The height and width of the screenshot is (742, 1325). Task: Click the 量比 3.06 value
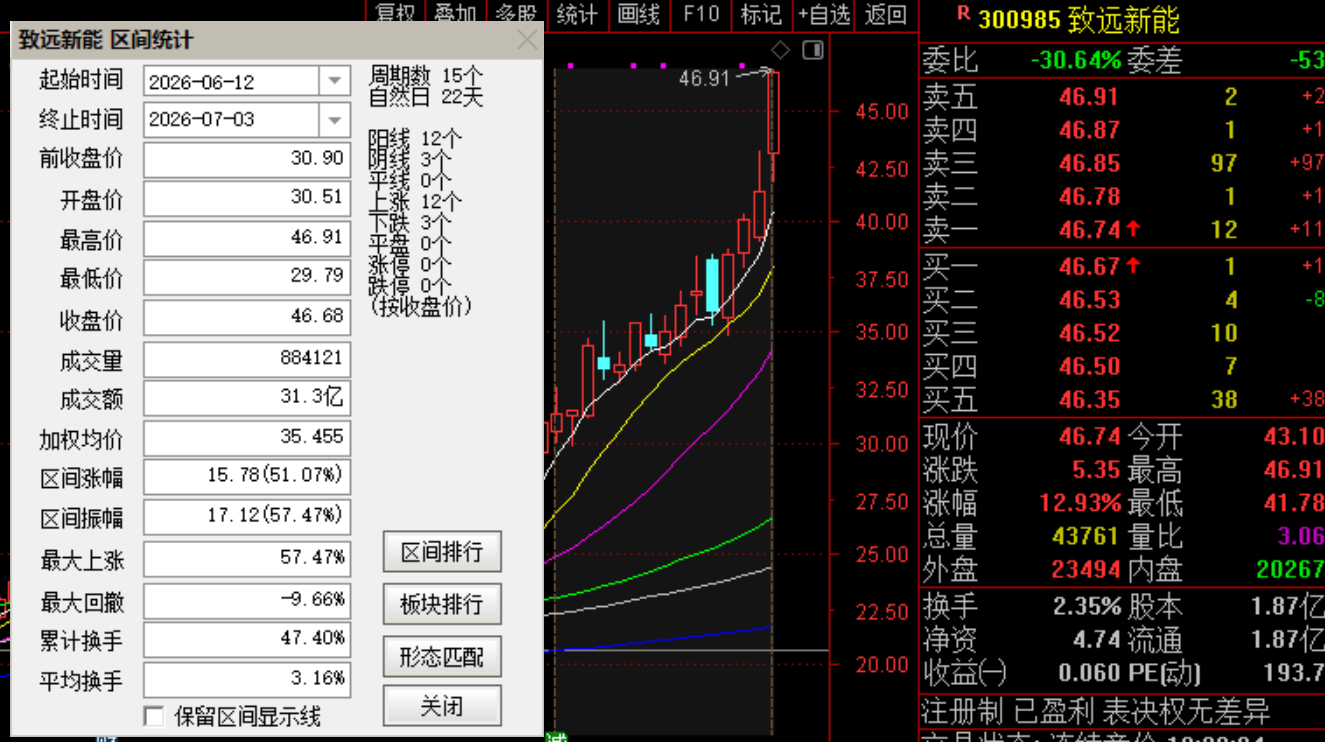[1300, 536]
